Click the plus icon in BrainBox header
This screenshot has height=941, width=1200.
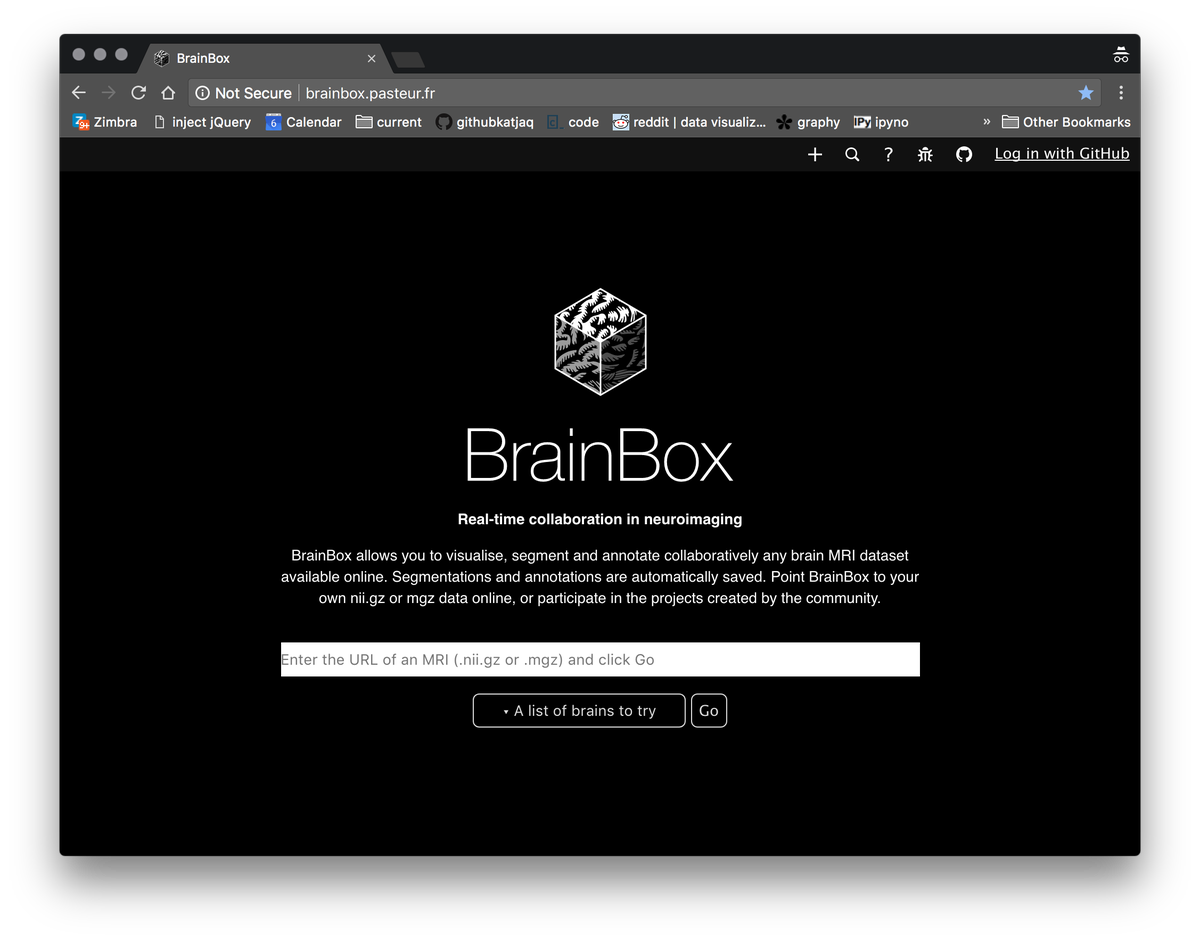tap(815, 154)
